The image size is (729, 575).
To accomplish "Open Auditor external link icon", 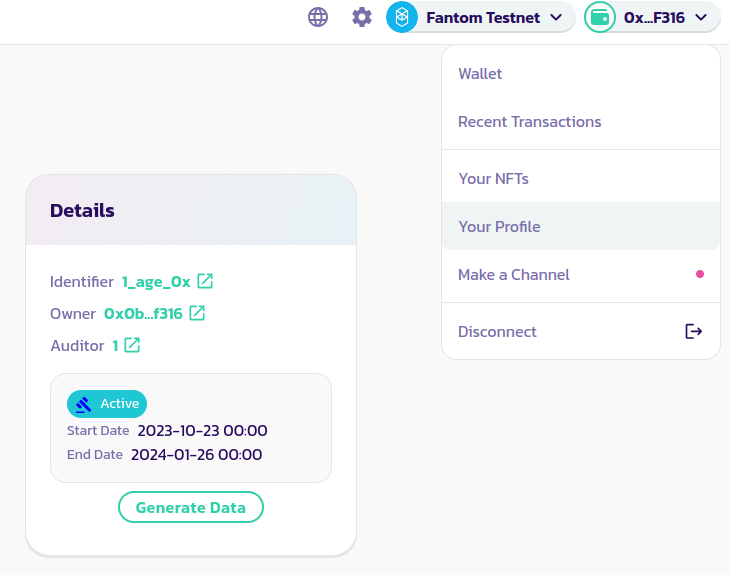I will click(x=132, y=345).
